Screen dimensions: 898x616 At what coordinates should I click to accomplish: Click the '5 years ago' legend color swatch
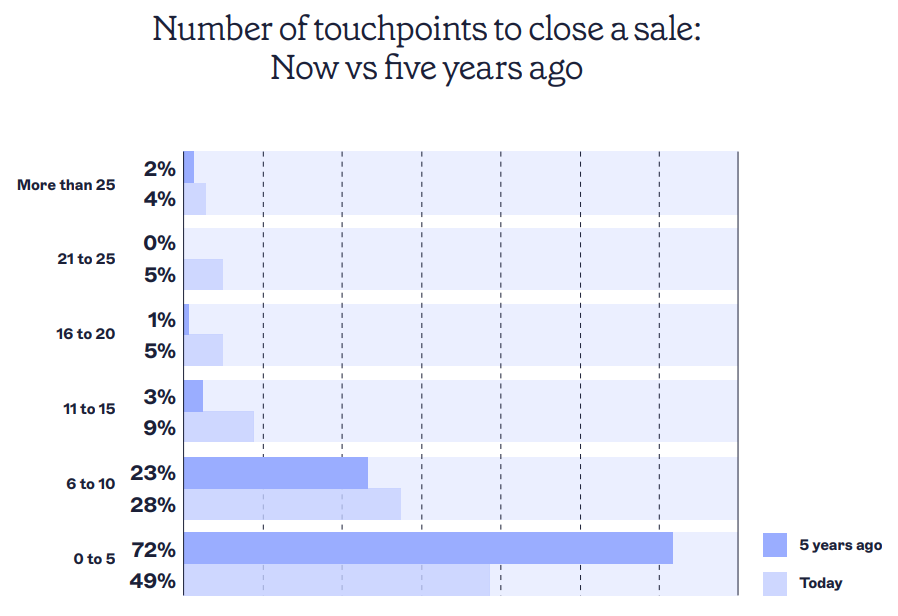(775, 544)
